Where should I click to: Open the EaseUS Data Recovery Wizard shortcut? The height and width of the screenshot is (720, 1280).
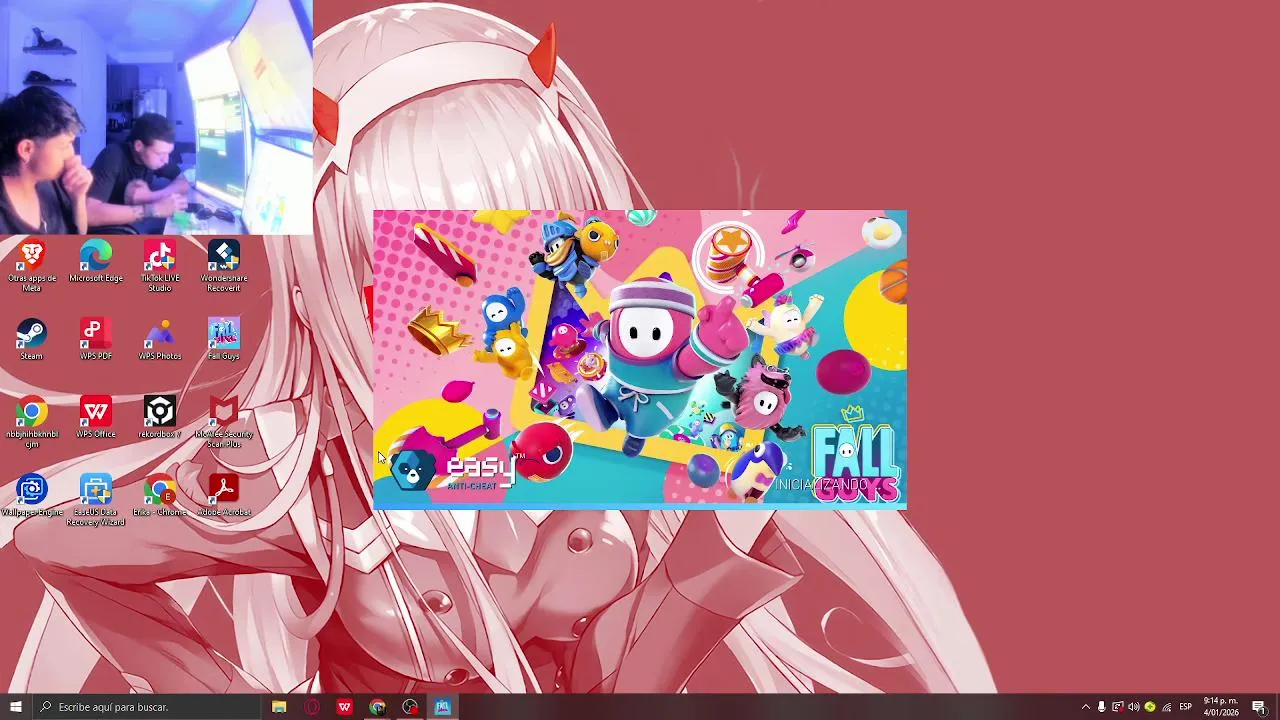click(96, 501)
